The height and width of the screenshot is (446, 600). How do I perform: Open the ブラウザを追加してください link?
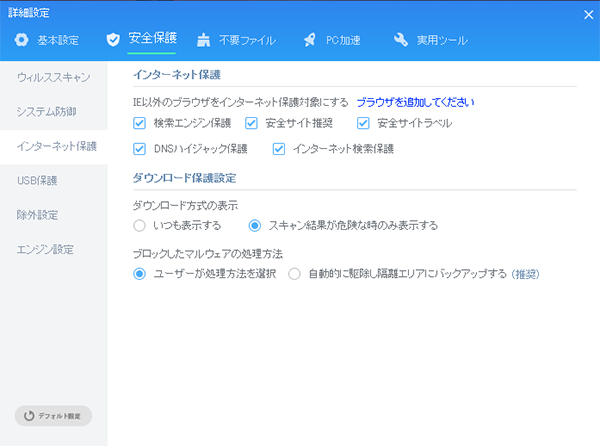click(414, 102)
